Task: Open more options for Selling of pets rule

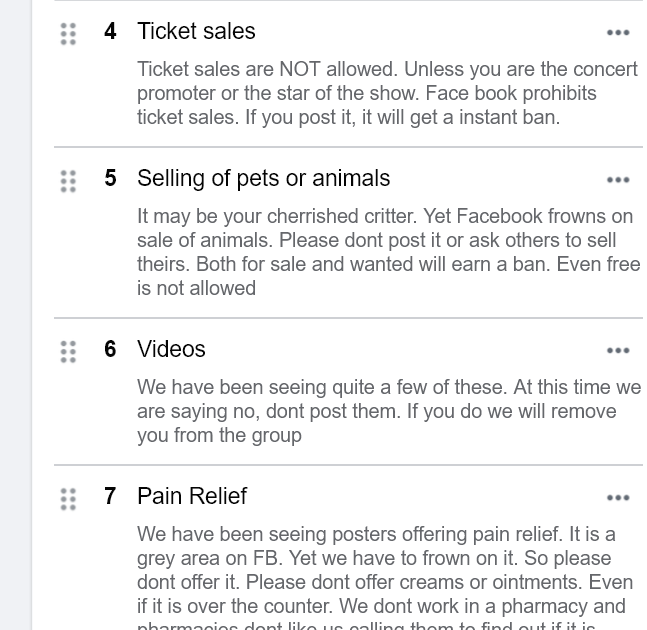Action: click(618, 180)
